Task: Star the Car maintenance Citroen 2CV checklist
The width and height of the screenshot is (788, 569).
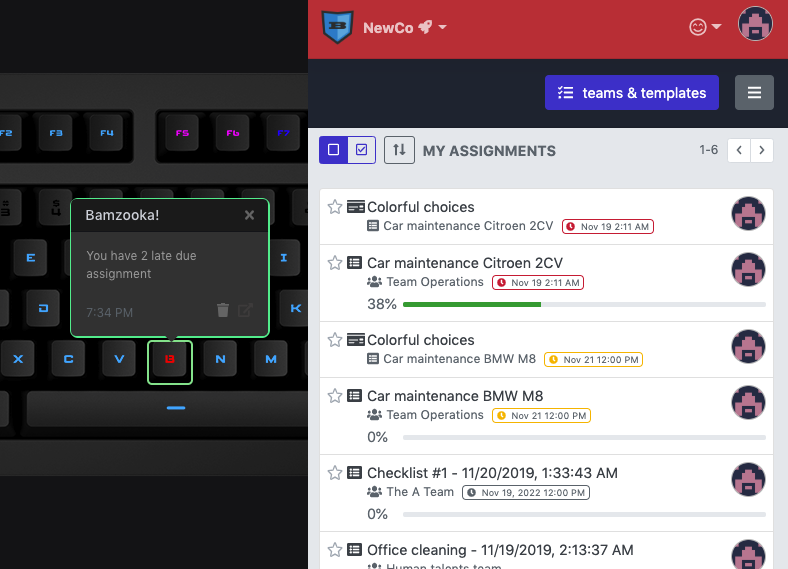Action: point(335,263)
